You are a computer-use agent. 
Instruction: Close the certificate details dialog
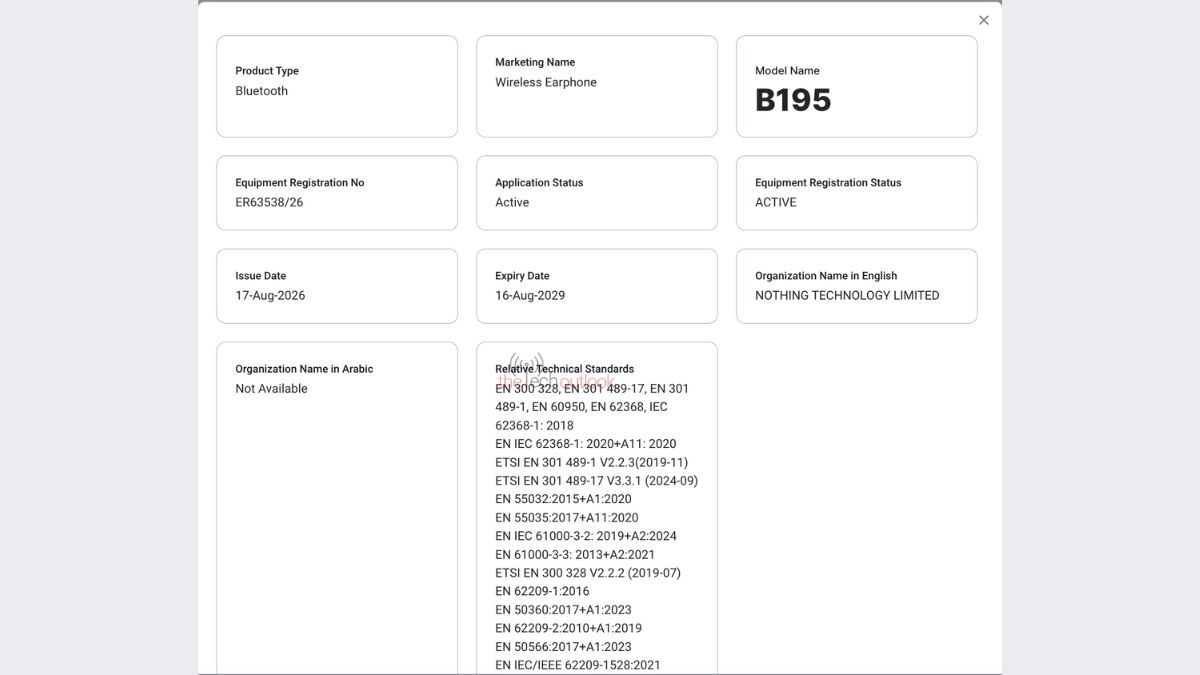tap(983, 20)
